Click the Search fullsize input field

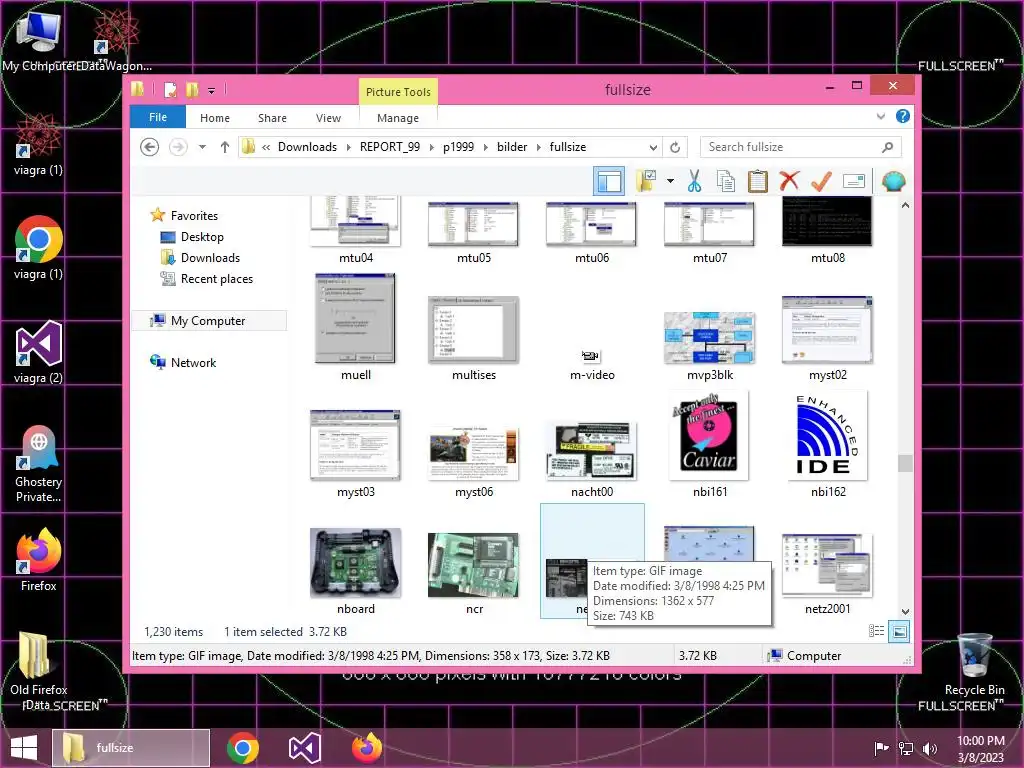tap(801, 147)
